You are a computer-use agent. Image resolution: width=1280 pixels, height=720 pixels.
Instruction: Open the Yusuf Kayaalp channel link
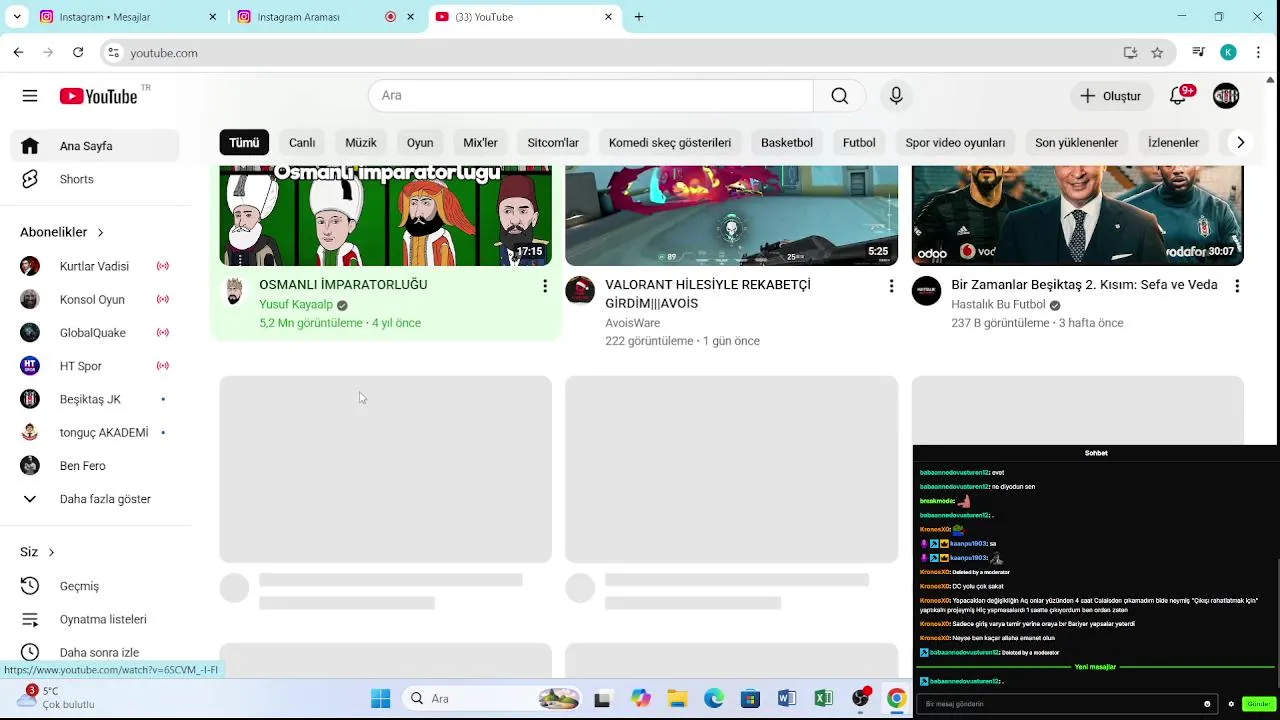point(296,305)
